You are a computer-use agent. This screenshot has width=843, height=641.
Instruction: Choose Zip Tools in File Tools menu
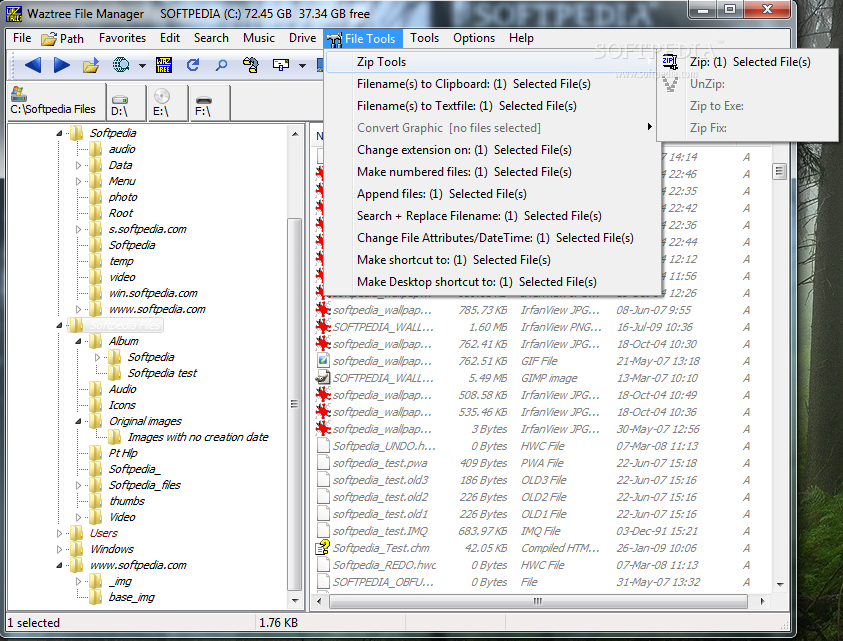(x=492, y=62)
